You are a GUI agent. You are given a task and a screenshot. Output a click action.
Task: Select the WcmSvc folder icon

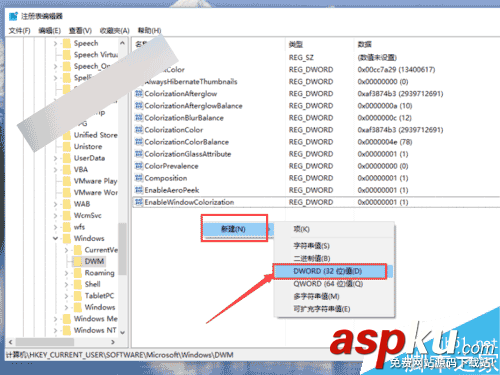pos(67,215)
